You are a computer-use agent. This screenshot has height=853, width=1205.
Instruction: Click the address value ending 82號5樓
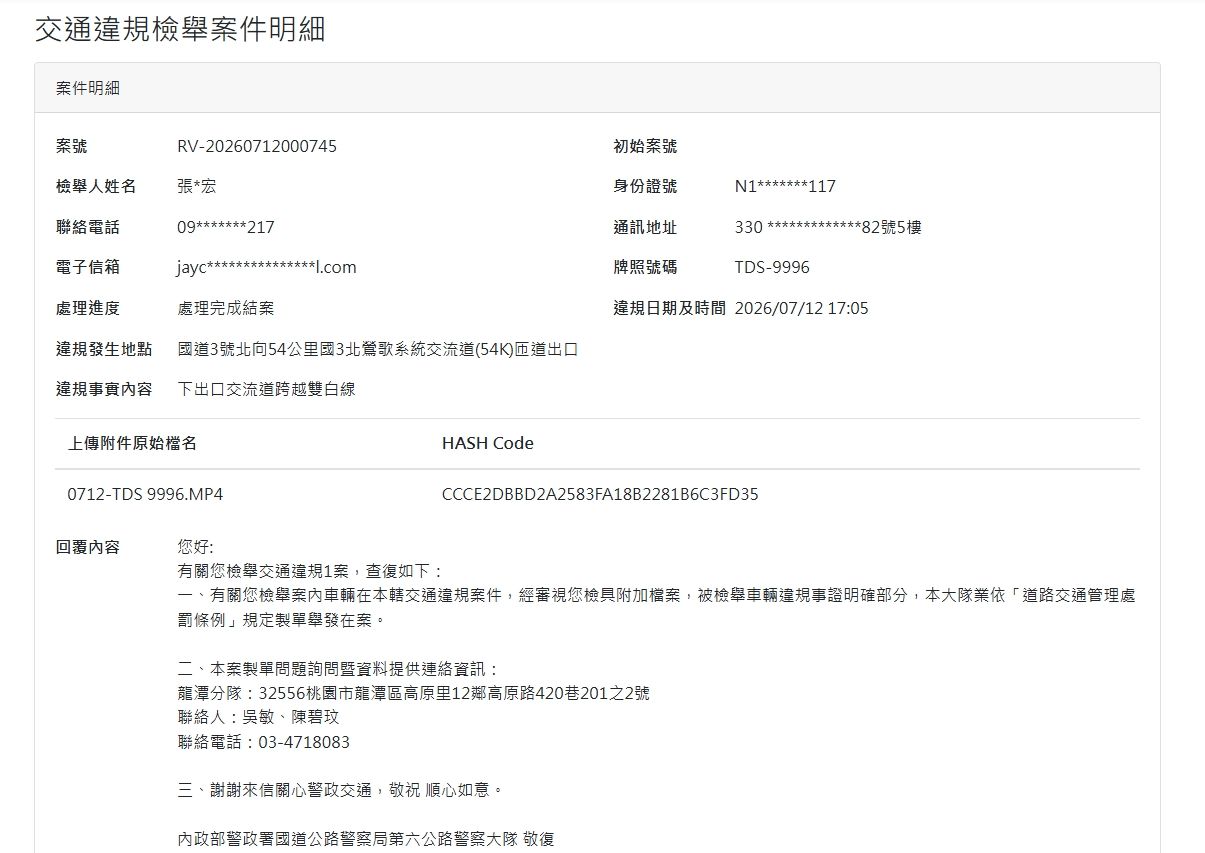[x=828, y=227]
